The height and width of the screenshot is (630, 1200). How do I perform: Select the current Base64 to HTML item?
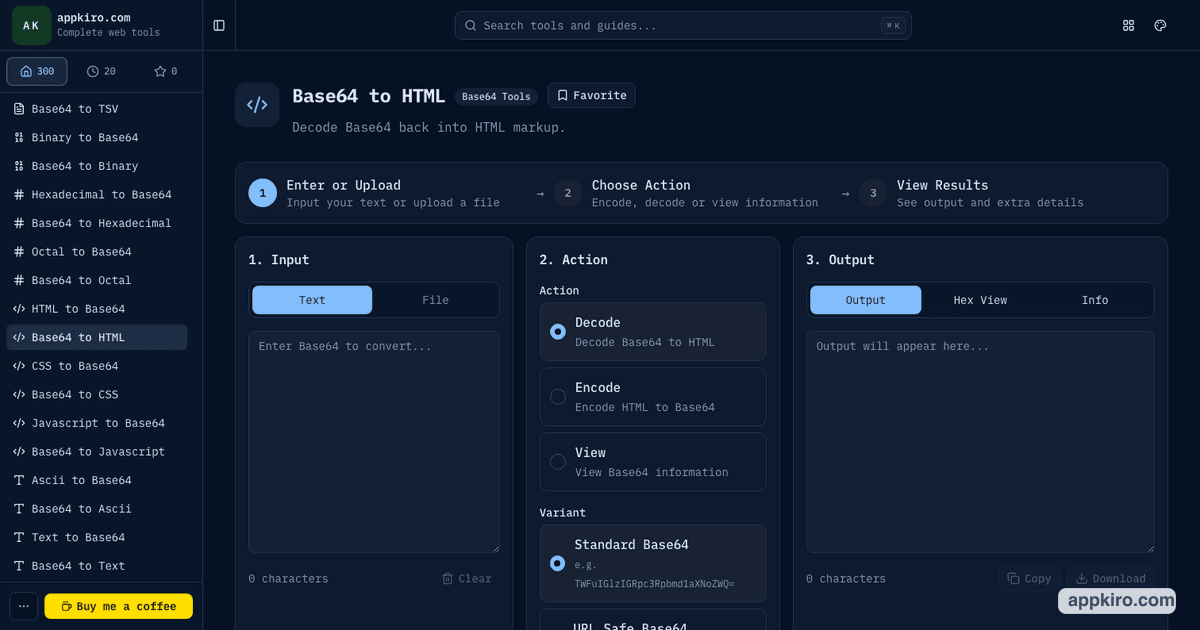click(x=97, y=337)
